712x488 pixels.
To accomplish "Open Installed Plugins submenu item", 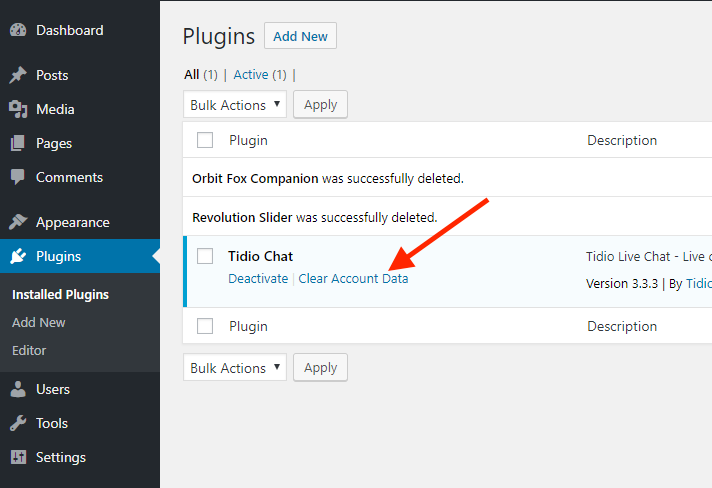I will click(60, 295).
